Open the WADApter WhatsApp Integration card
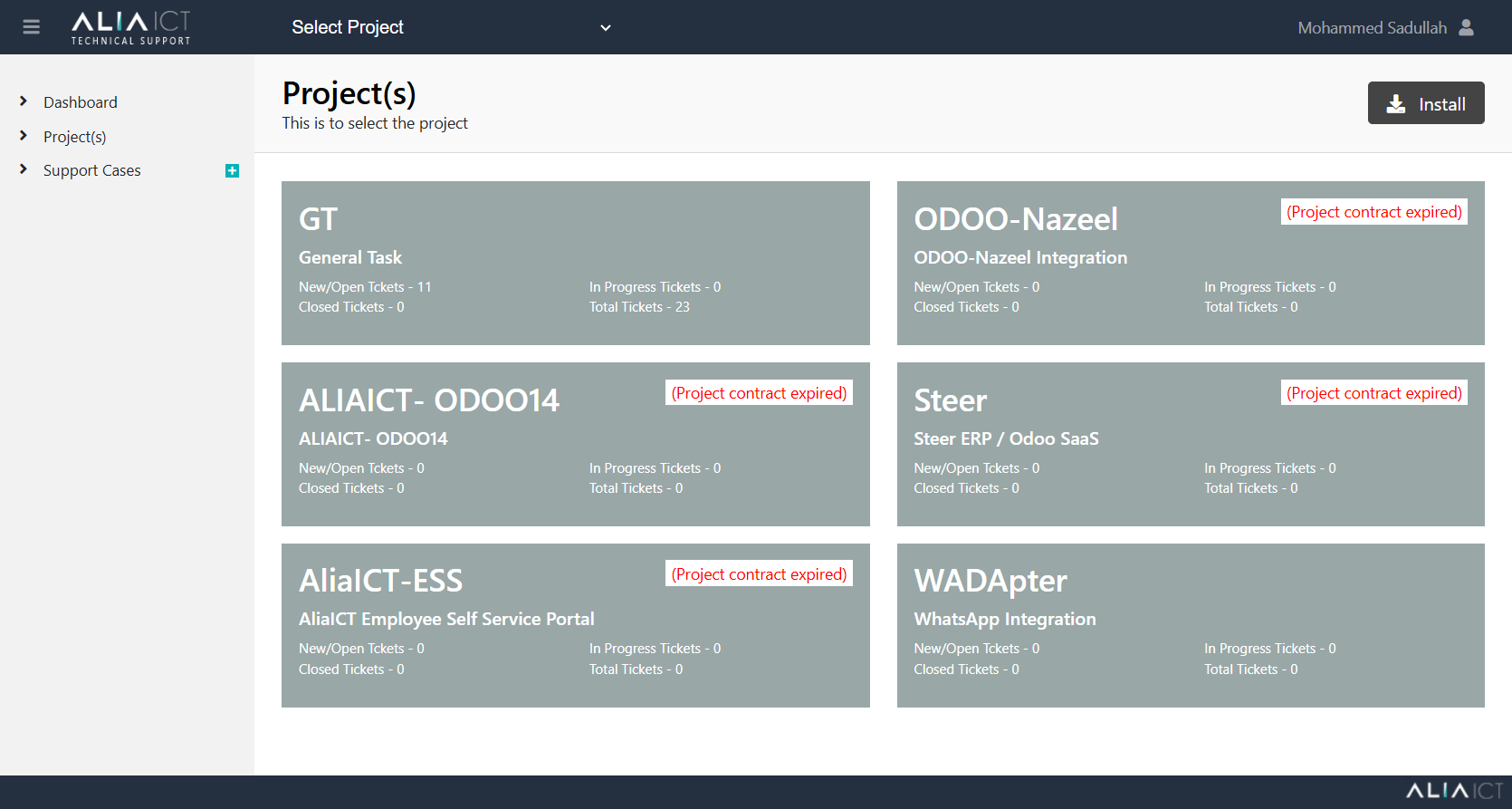This screenshot has width=1512, height=809. coord(1190,625)
